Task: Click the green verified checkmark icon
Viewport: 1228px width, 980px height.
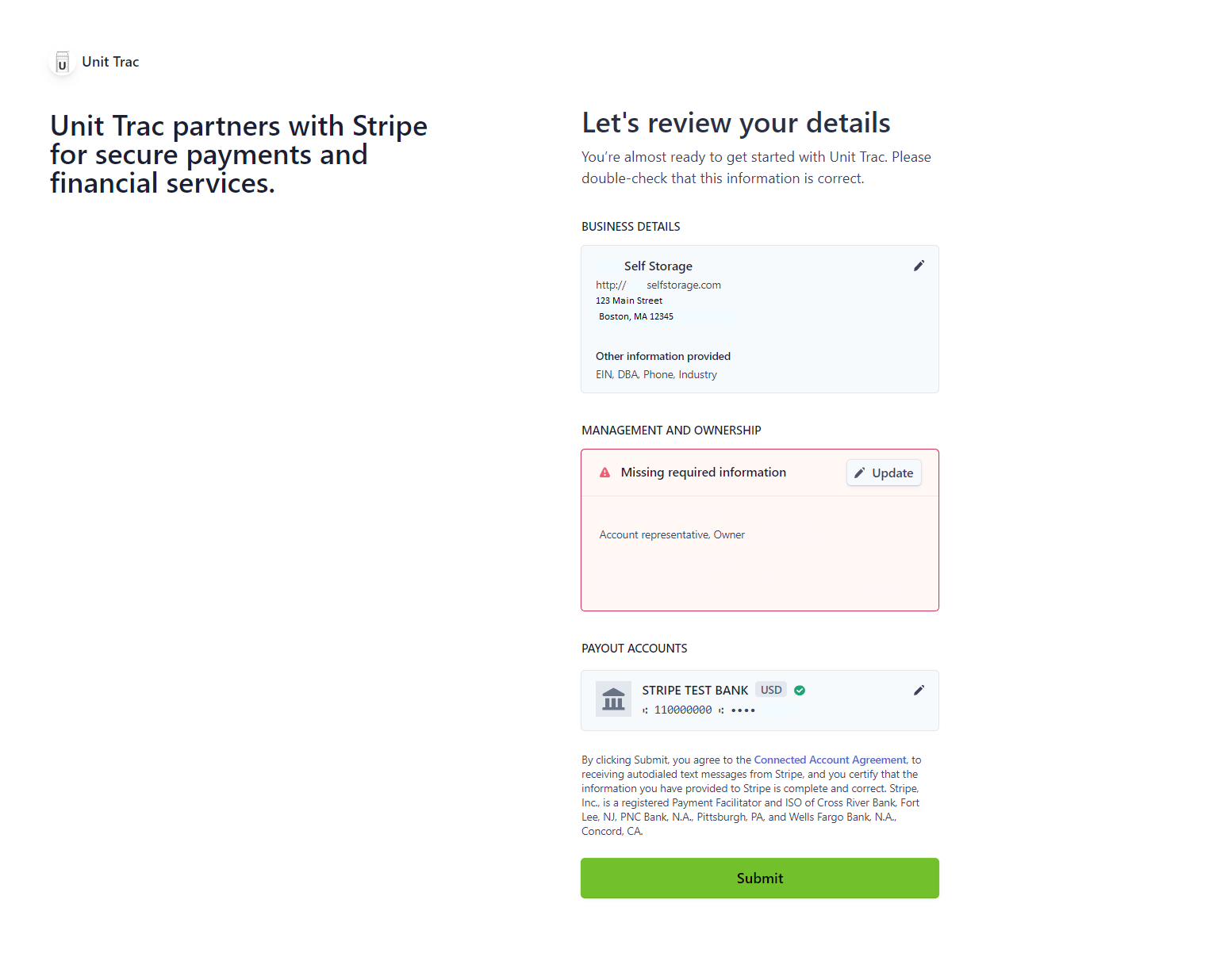Action: [x=800, y=691]
